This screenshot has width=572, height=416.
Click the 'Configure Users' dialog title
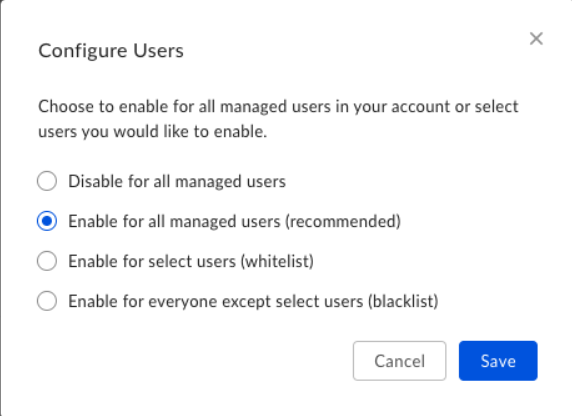[111, 51]
